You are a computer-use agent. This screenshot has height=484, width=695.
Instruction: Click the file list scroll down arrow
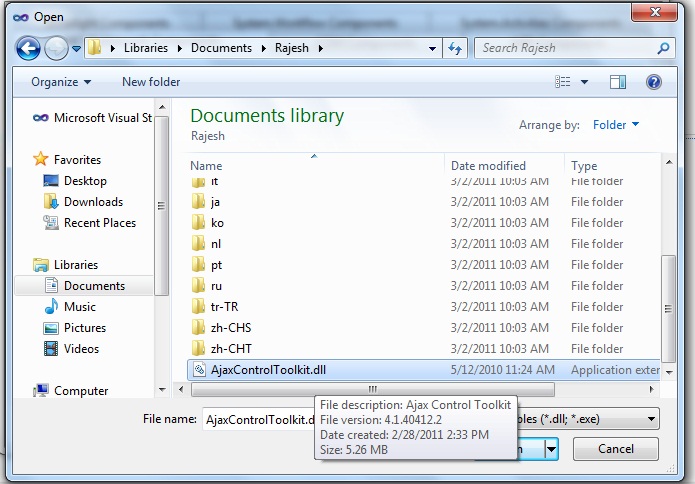coord(669,373)
